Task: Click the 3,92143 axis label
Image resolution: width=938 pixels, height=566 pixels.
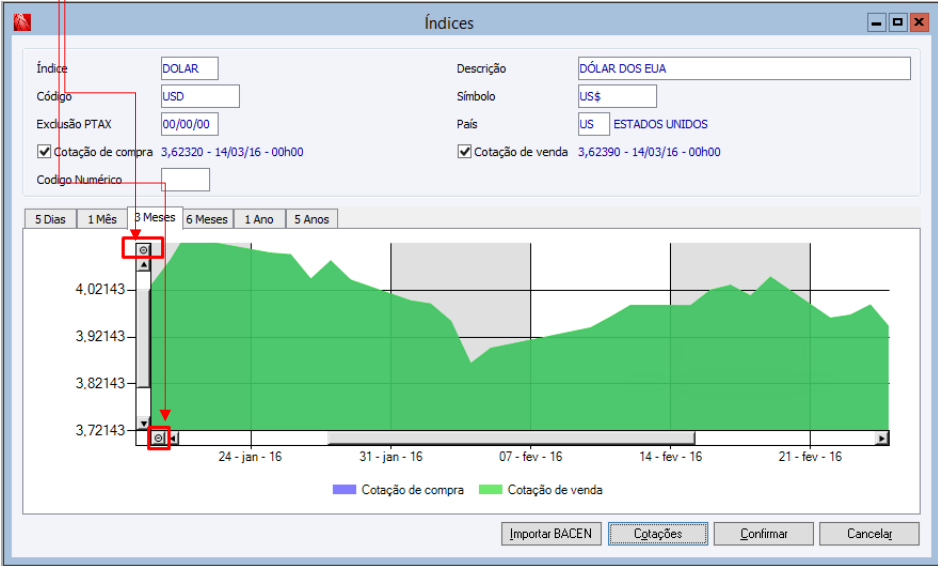Action: coord(100,336)
